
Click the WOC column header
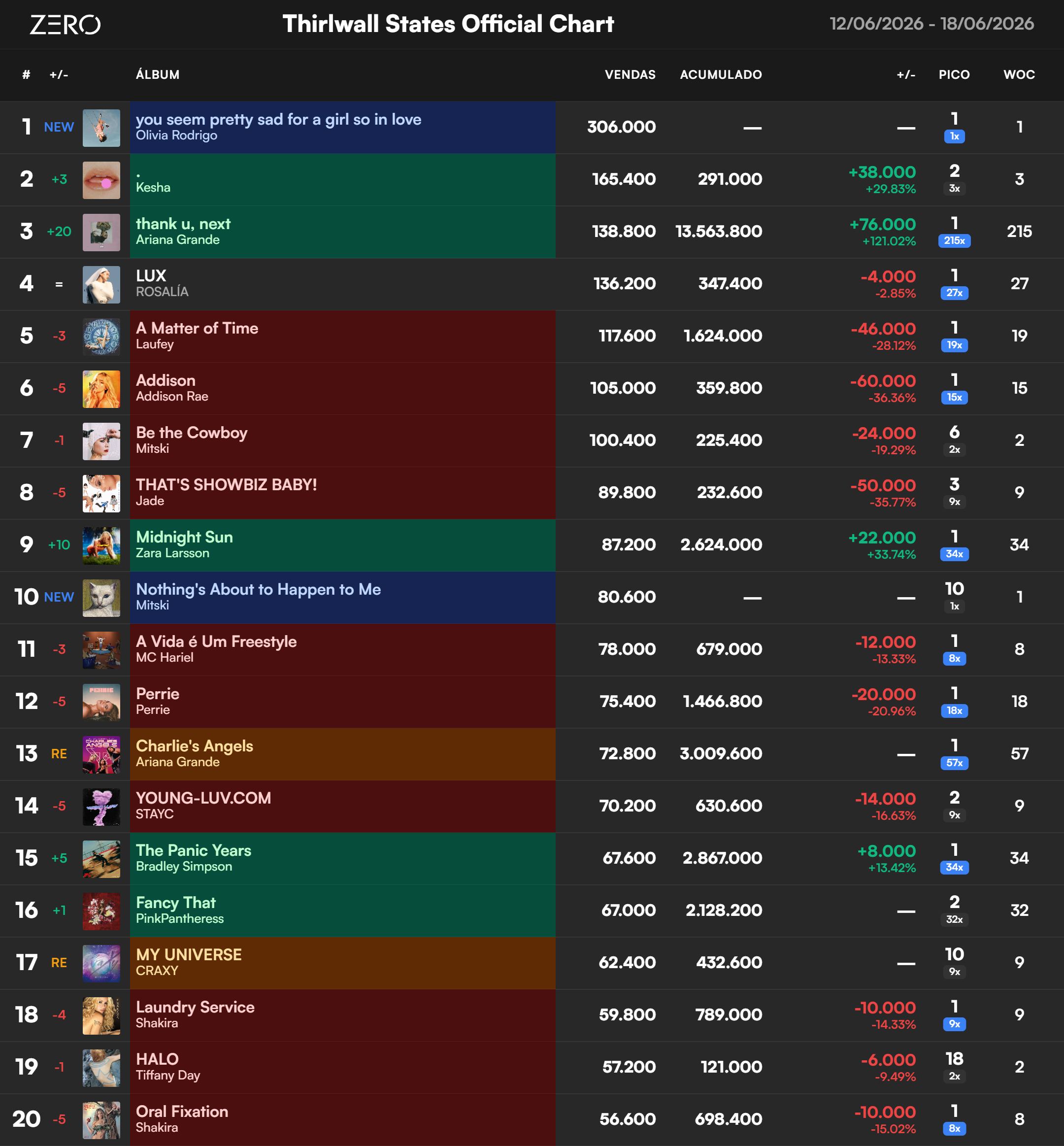1019,75
